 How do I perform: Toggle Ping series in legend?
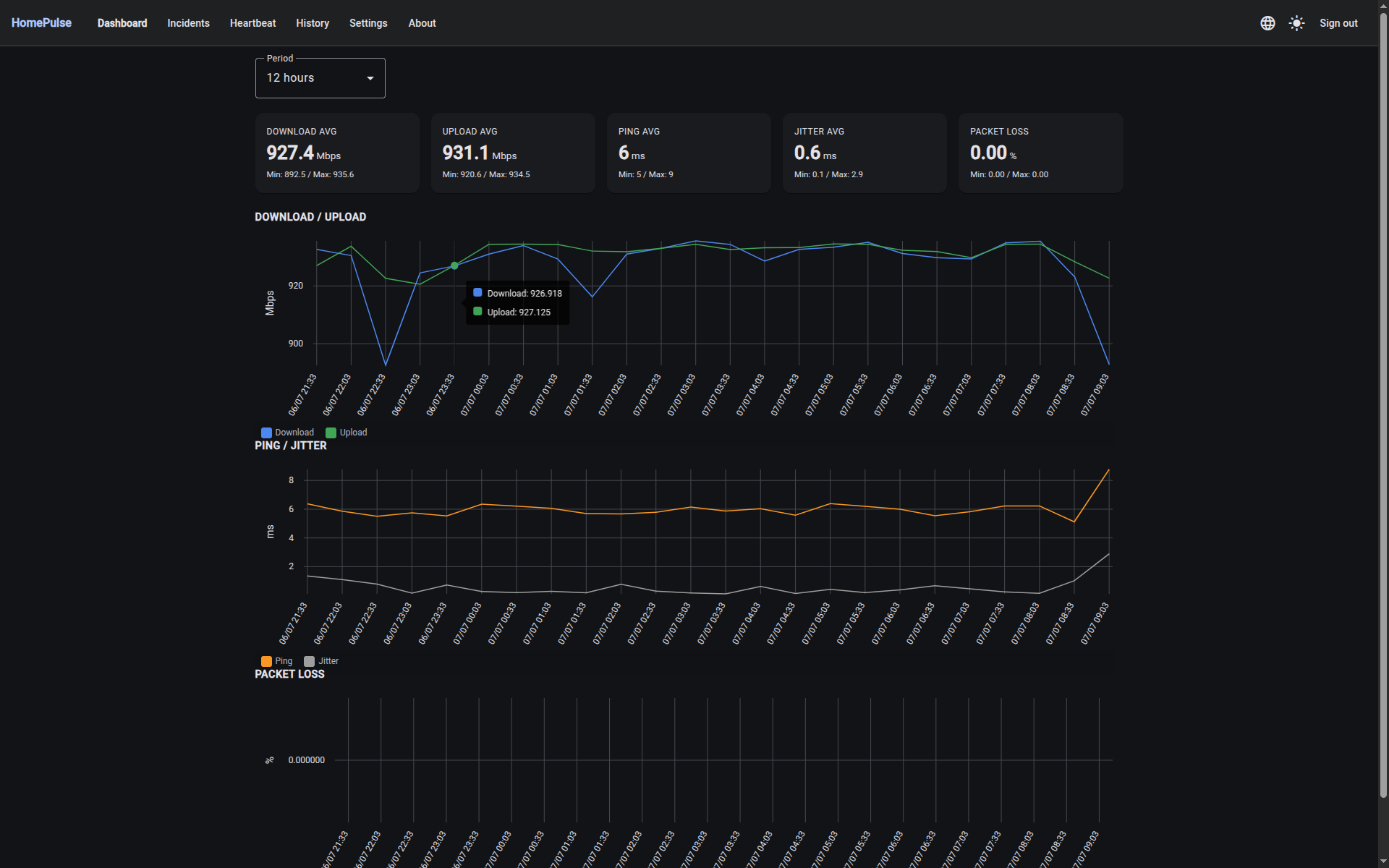point(276,661)
